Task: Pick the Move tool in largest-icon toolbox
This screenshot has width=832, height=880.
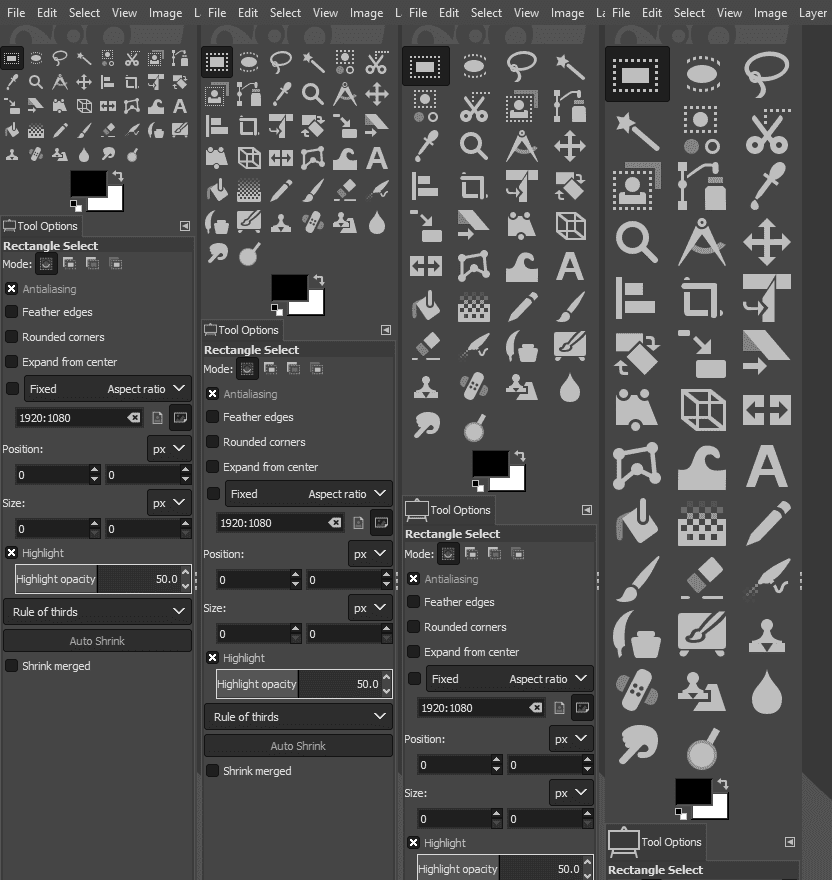Action: click(x=766, y=242)
